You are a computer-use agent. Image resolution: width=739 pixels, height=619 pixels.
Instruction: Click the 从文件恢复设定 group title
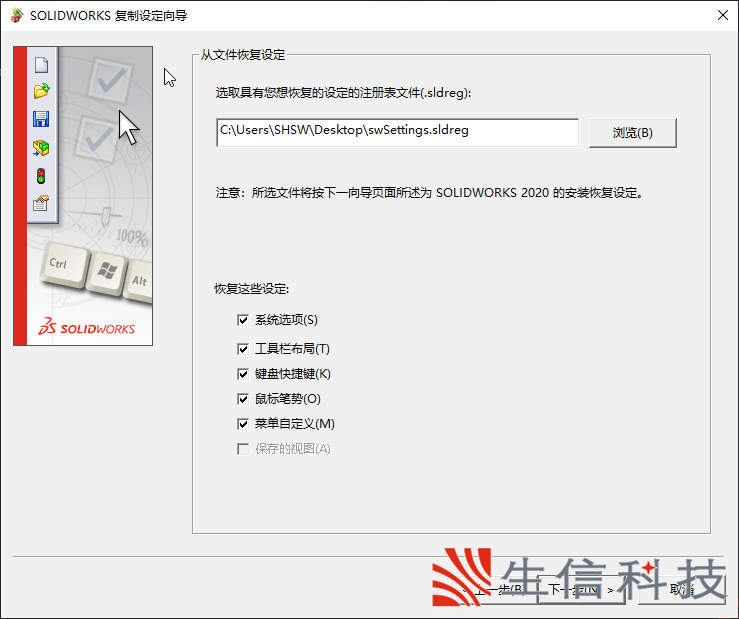(x=243, y=55)
